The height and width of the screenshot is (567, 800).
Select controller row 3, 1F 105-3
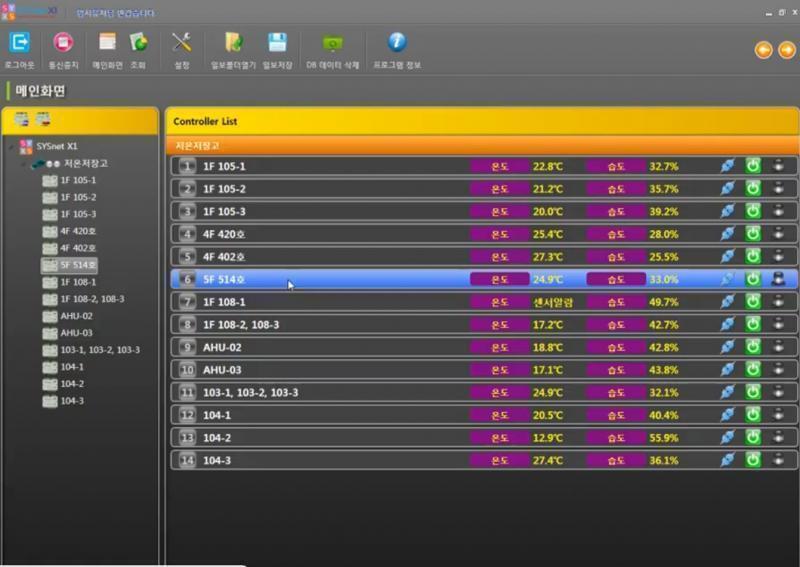pos(484,211)
